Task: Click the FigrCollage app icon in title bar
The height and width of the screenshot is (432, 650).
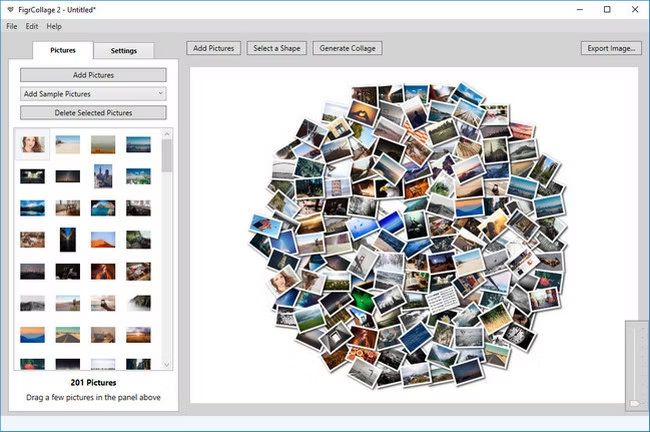Action: pyautogui.click(x=10, y=9)
